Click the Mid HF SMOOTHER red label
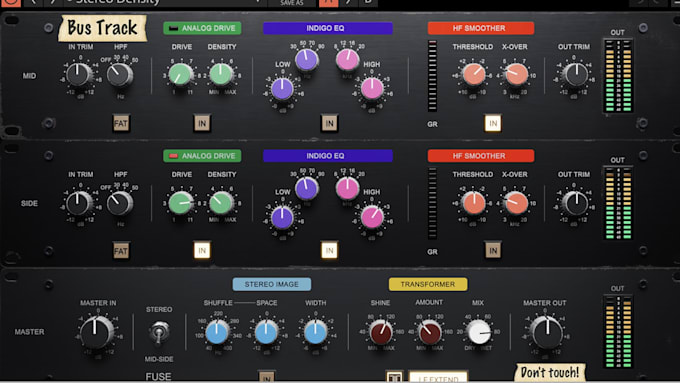 click(481, 28)
